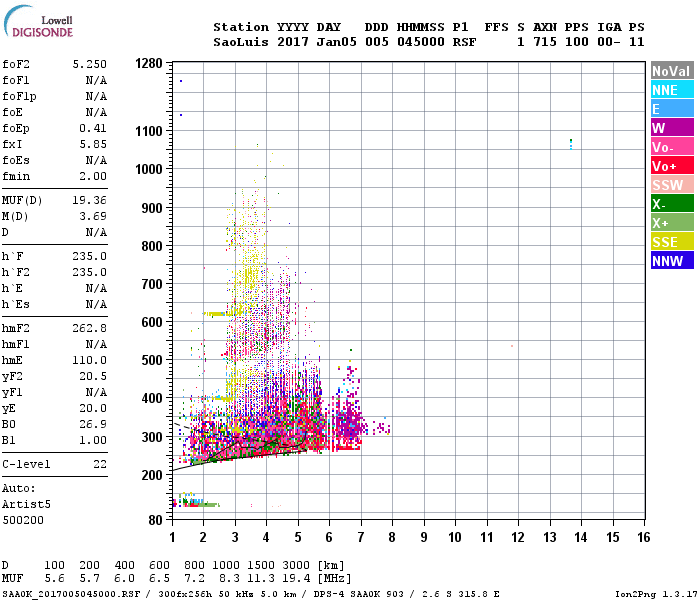Click the 16 MHz x-axis tick label
Viewport: 700px width, 600px height.
643,537
